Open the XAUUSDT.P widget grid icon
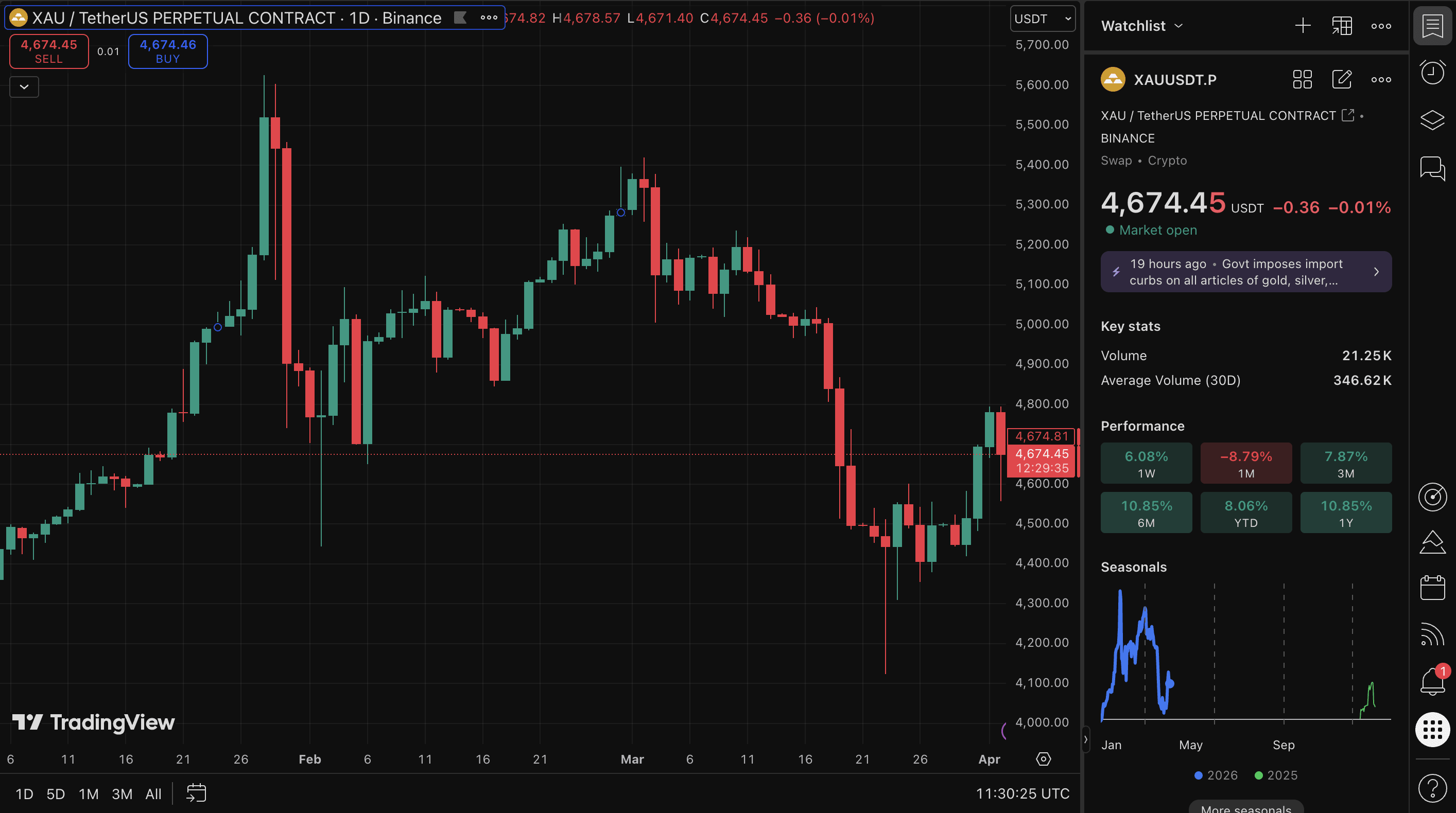The height and width of the screenshot is (813, 1456). point(1302,80)
